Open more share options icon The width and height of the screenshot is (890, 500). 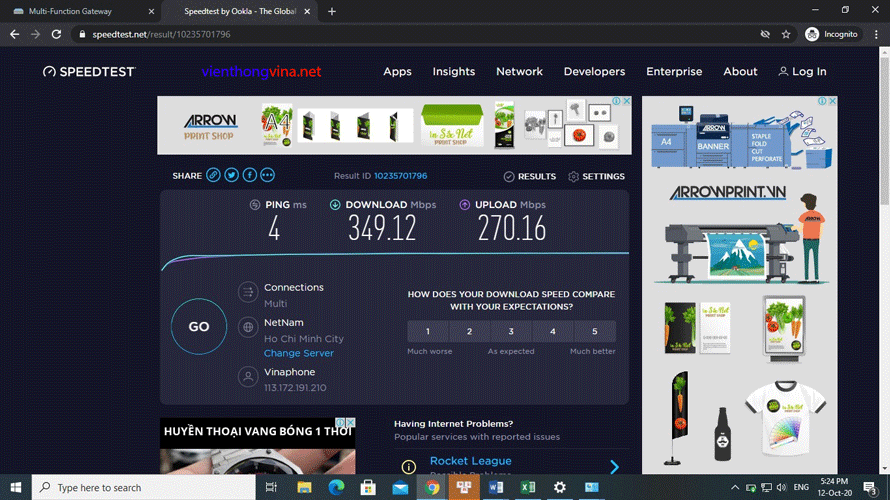(x=267, y=175)
